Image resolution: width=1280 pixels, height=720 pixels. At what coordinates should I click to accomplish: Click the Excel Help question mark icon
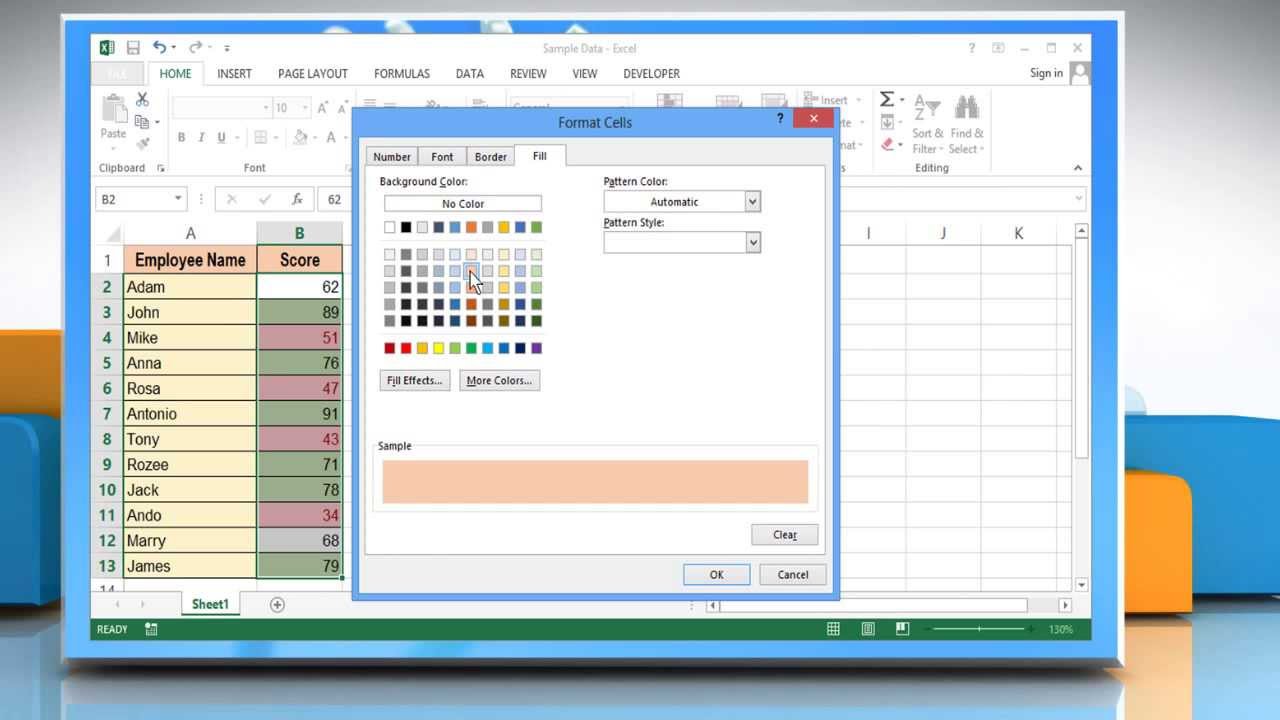tap(971, 47)
